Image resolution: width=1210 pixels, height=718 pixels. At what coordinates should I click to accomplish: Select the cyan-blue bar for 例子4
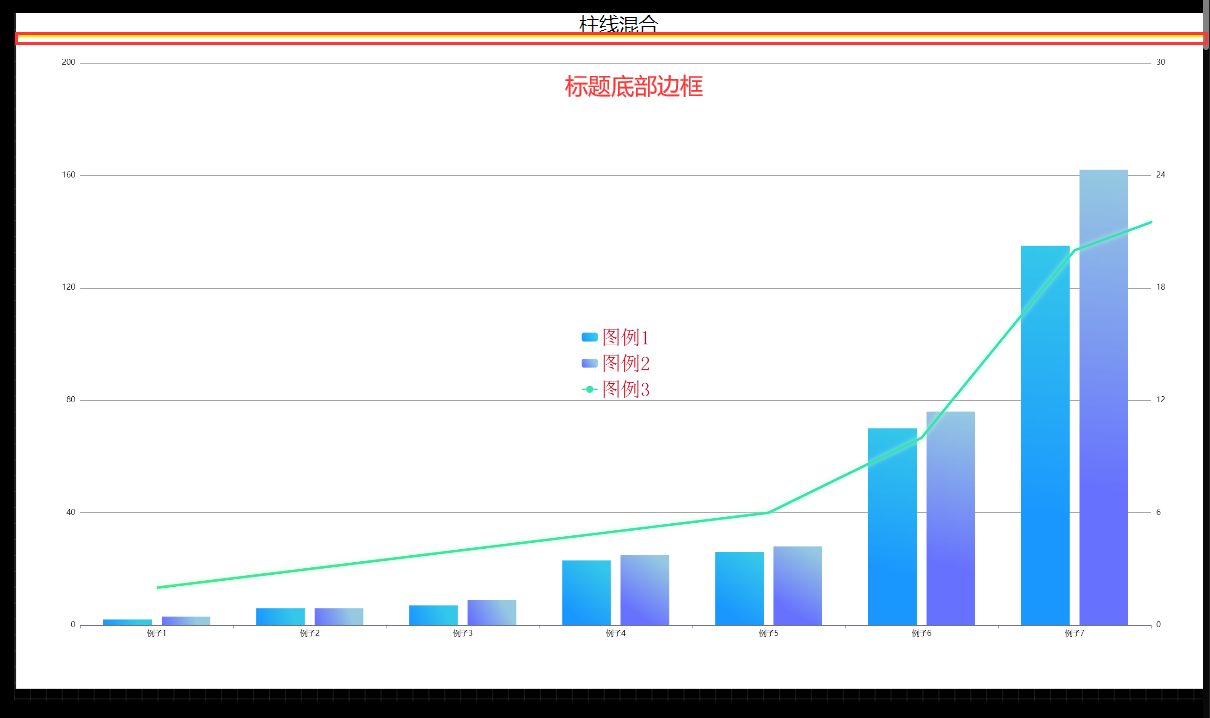point(586,592)
